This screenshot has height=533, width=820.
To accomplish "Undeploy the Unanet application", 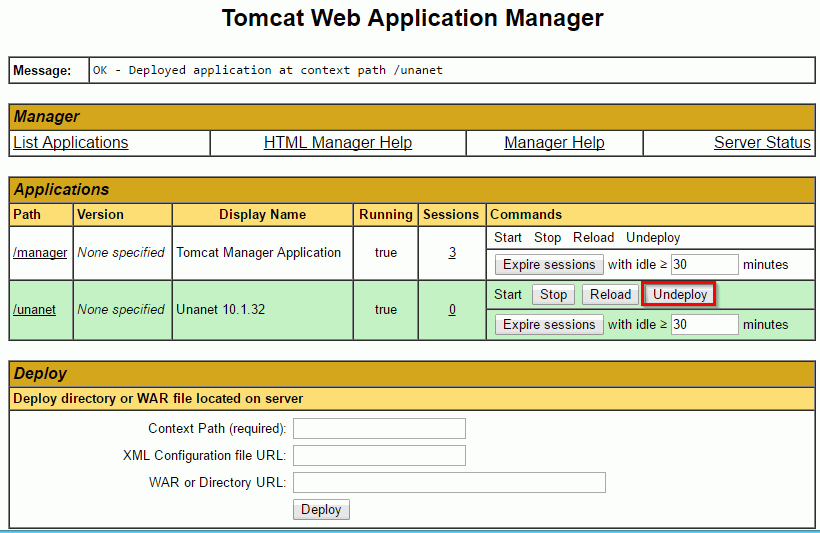I will [680, 295].
